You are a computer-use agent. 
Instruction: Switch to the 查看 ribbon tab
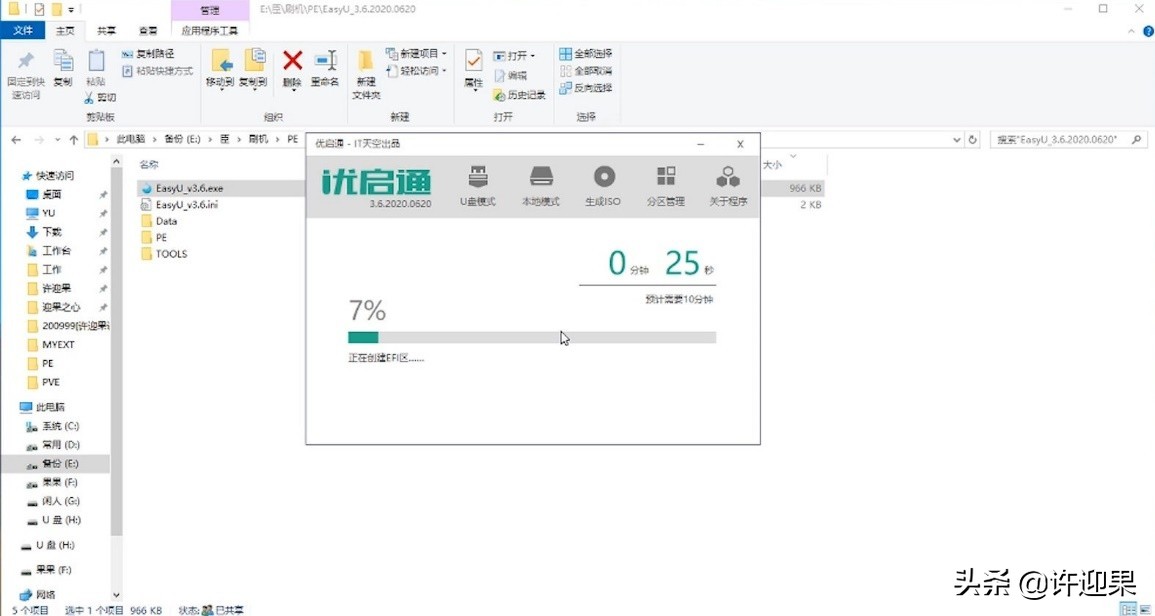coord(148,31)
